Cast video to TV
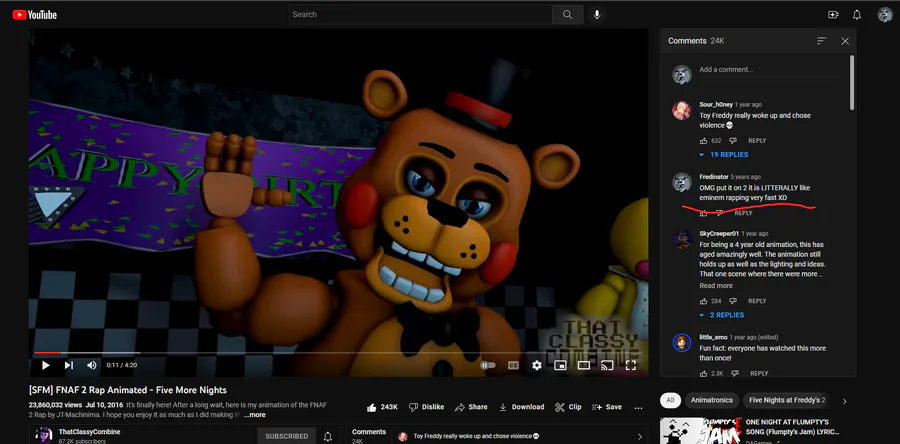 coord(607,365)
